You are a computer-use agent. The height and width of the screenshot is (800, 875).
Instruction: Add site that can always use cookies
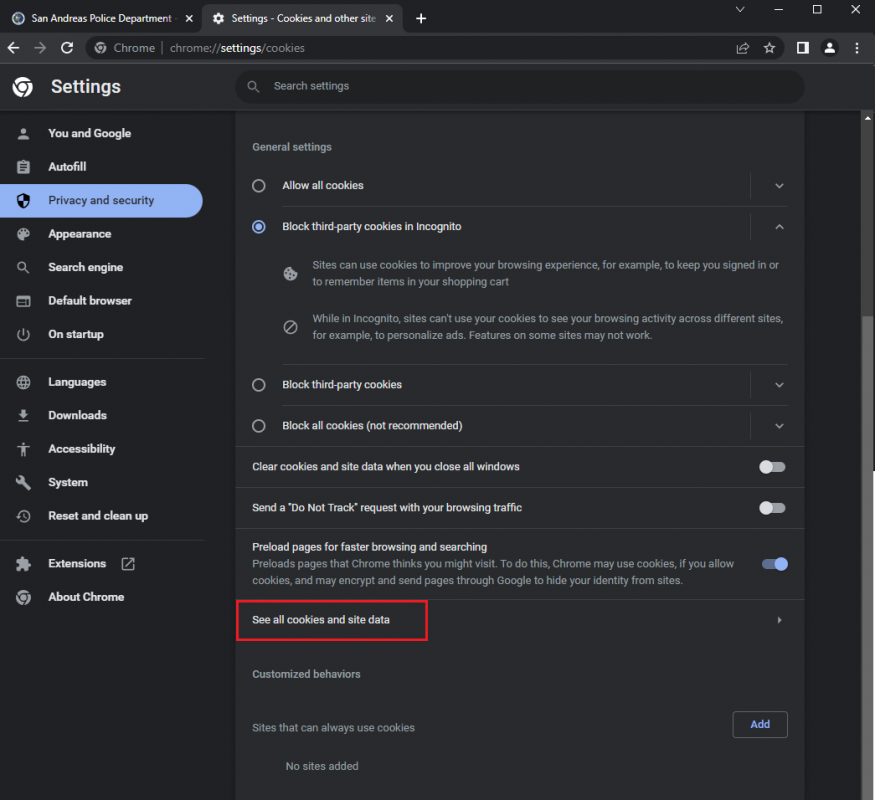tap(760, 725)
